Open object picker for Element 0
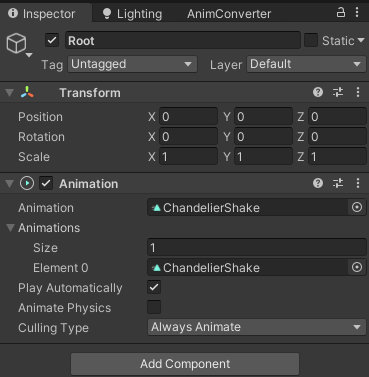Viewport: 369px width, 377px height. (x=357, y=267)
